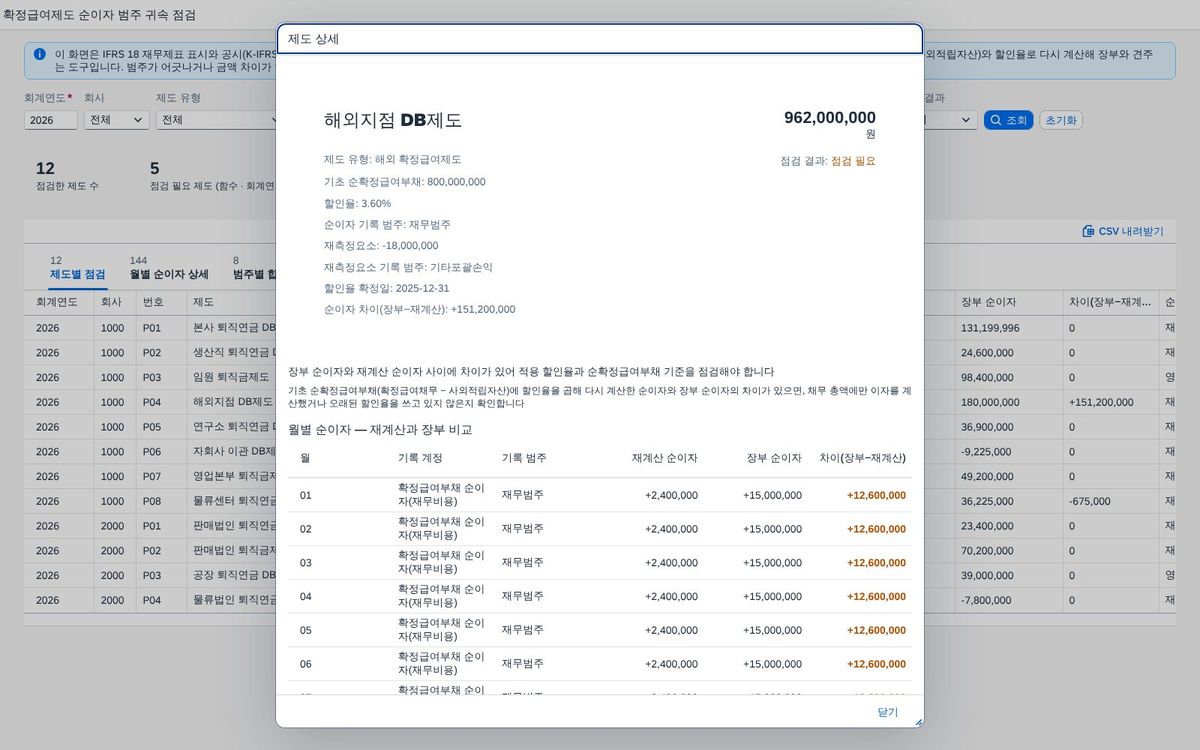Image resolution: width=1200 pixels, height=750 pixels.
Task: Select row P06 자회사 이관 DB제도
Action: [600, 452]
